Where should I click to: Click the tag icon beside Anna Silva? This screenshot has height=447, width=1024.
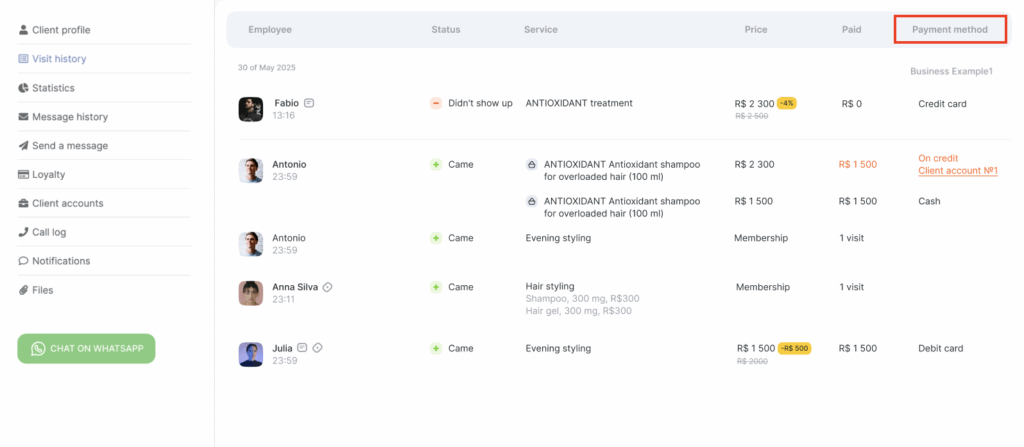click(x=328, y=287)
